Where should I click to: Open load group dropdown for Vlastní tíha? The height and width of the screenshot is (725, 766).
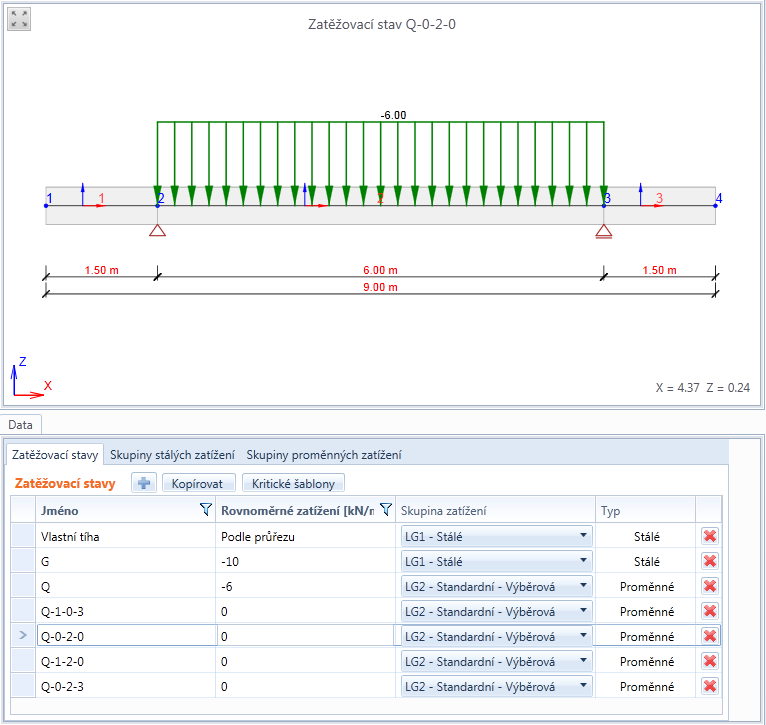pos(496,536)
